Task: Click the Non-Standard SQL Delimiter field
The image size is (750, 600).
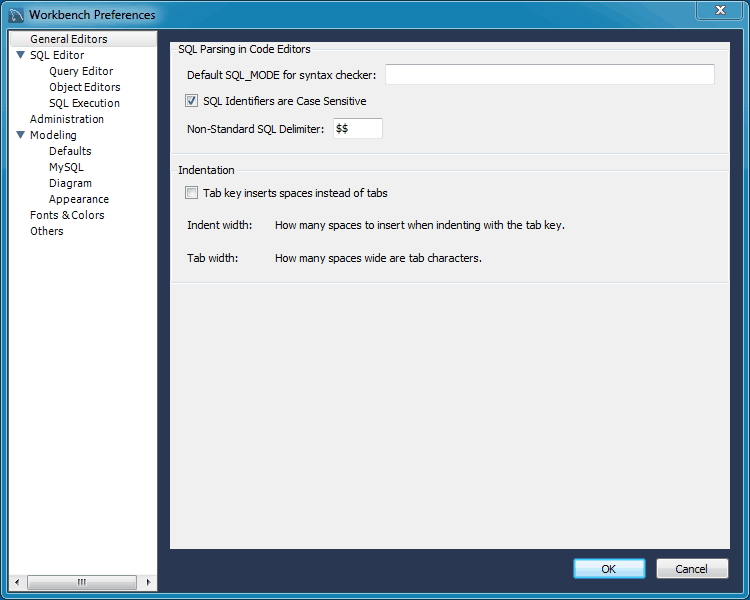Action: (357, 128)
